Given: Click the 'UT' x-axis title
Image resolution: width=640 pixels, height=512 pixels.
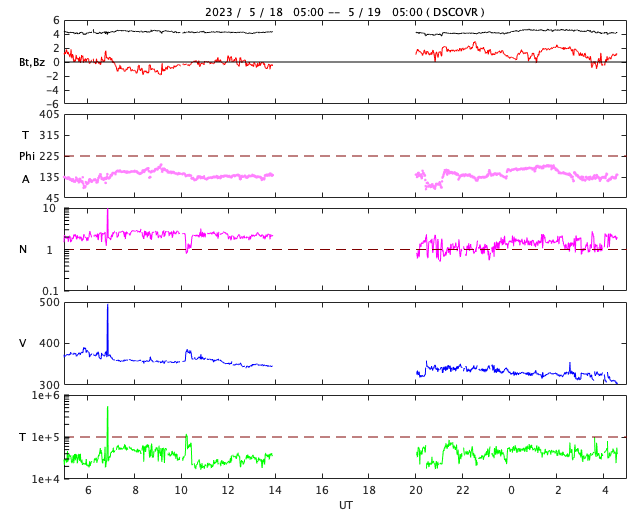Looking at the screenshot, I should 345,505.
